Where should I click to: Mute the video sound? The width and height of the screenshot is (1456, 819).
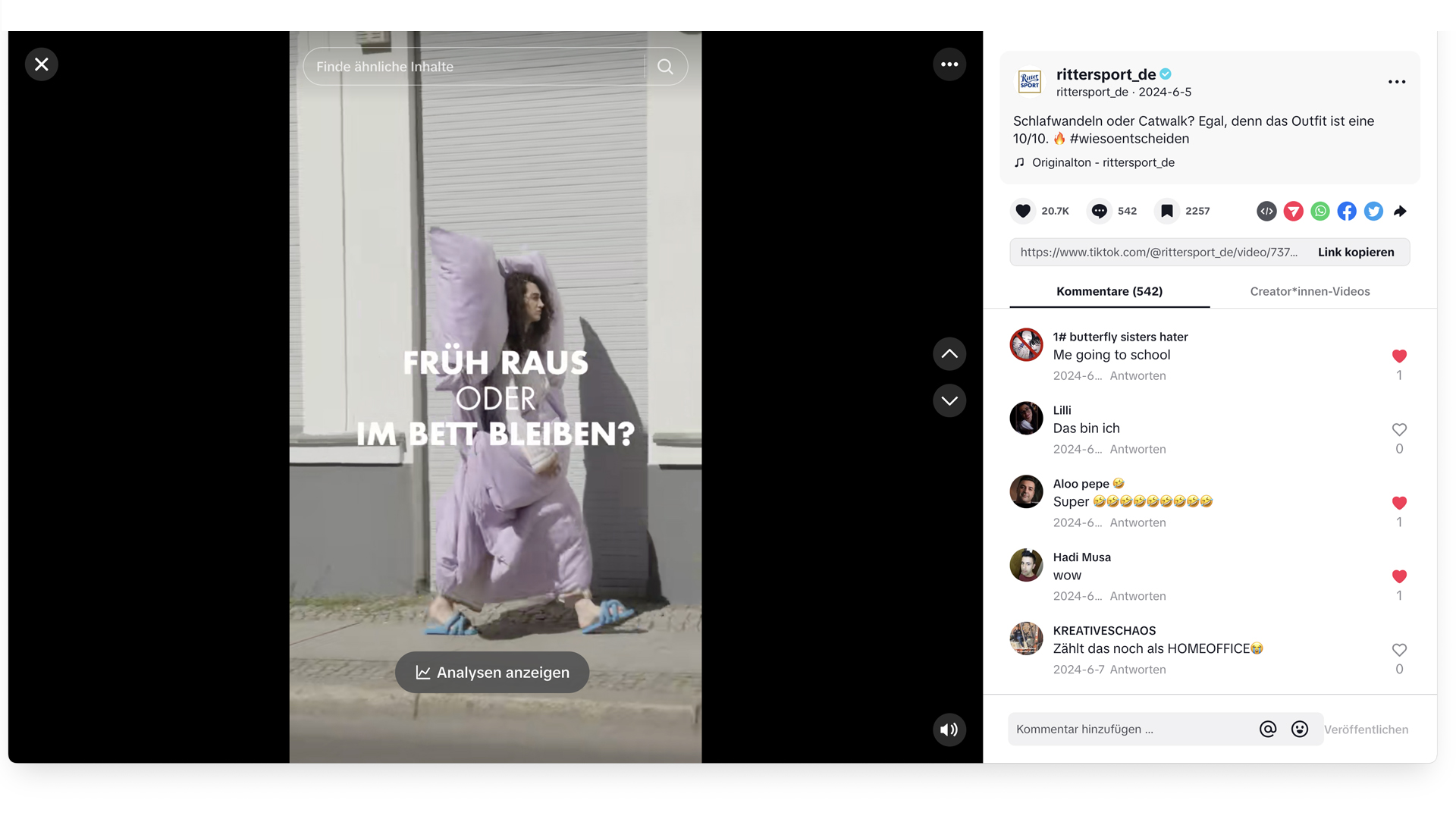pyautogui.click(x=948, y=729)
